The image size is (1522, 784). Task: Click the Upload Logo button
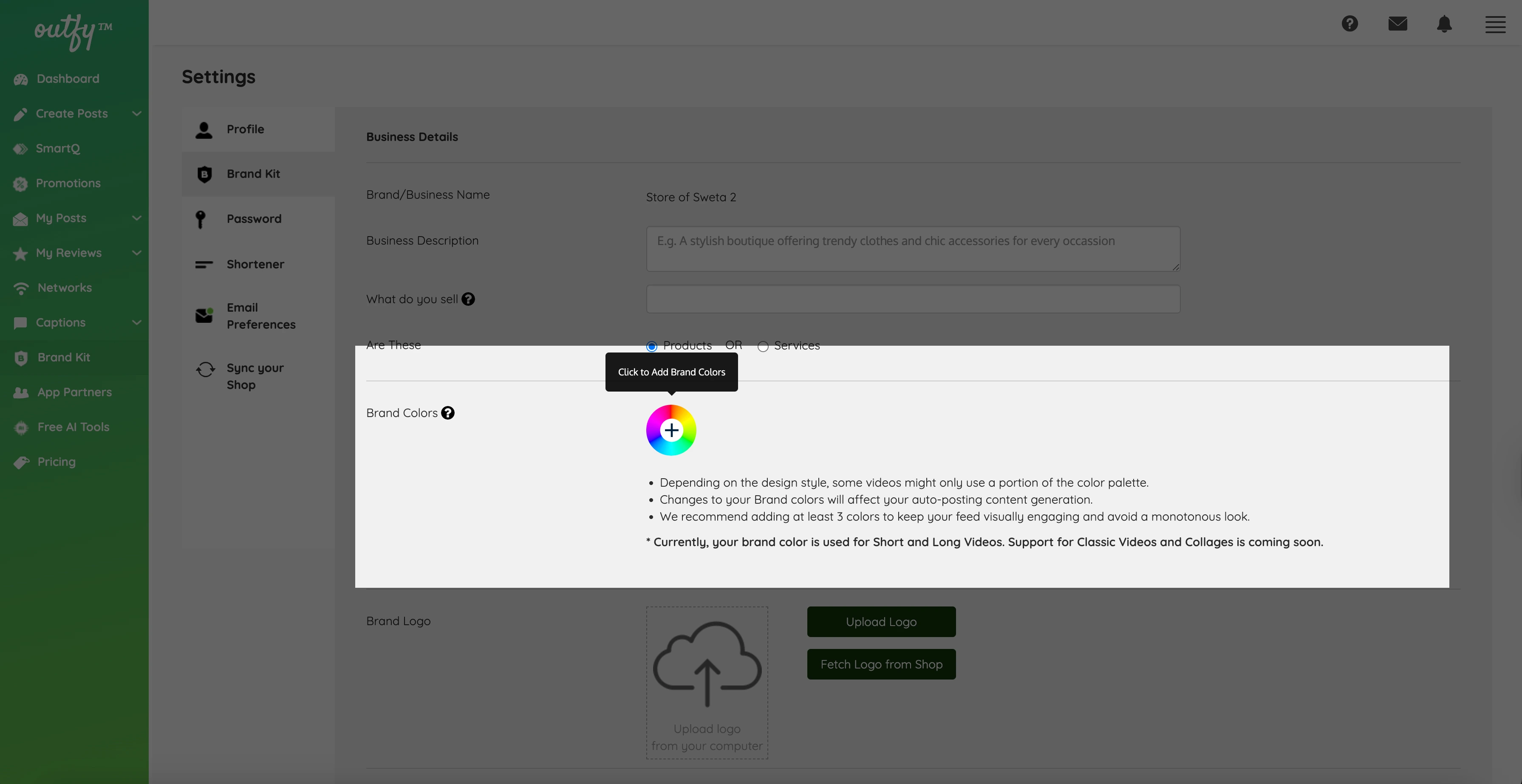point(881,622)
